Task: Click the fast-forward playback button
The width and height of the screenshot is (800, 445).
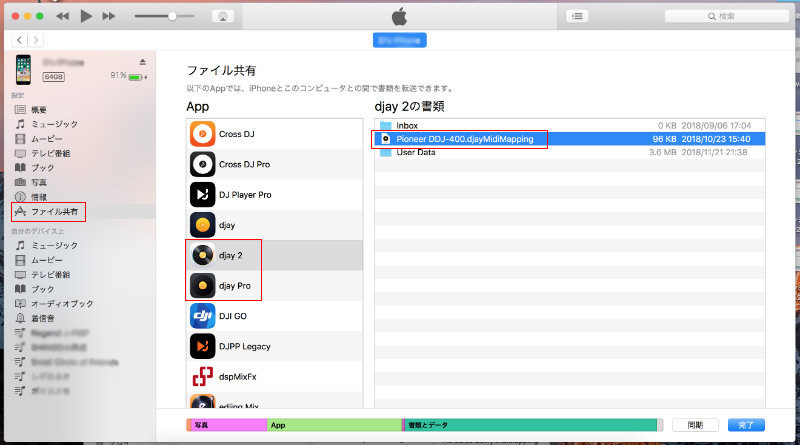Action: coord(109,16)
